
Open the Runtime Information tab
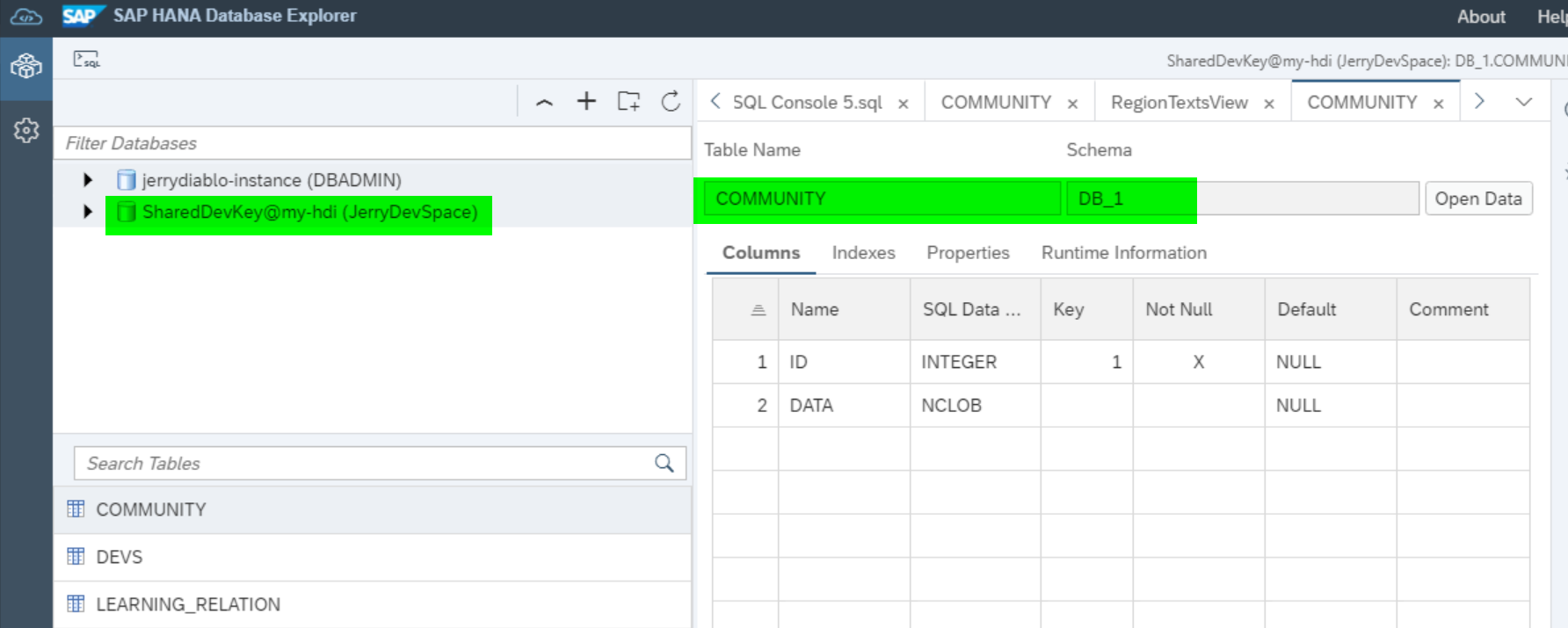[1124, 253]
